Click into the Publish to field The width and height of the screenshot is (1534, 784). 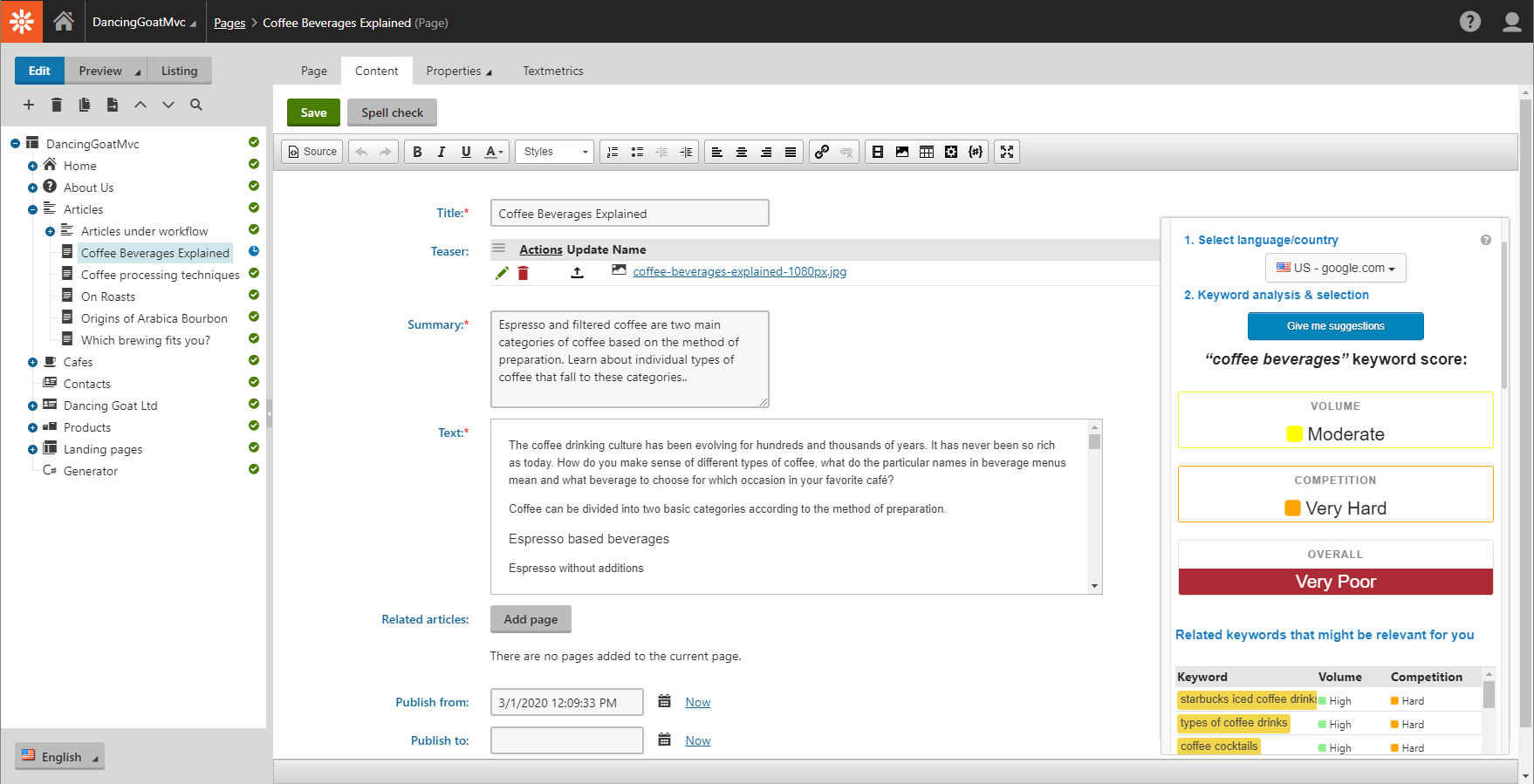[x=566, y=740]
